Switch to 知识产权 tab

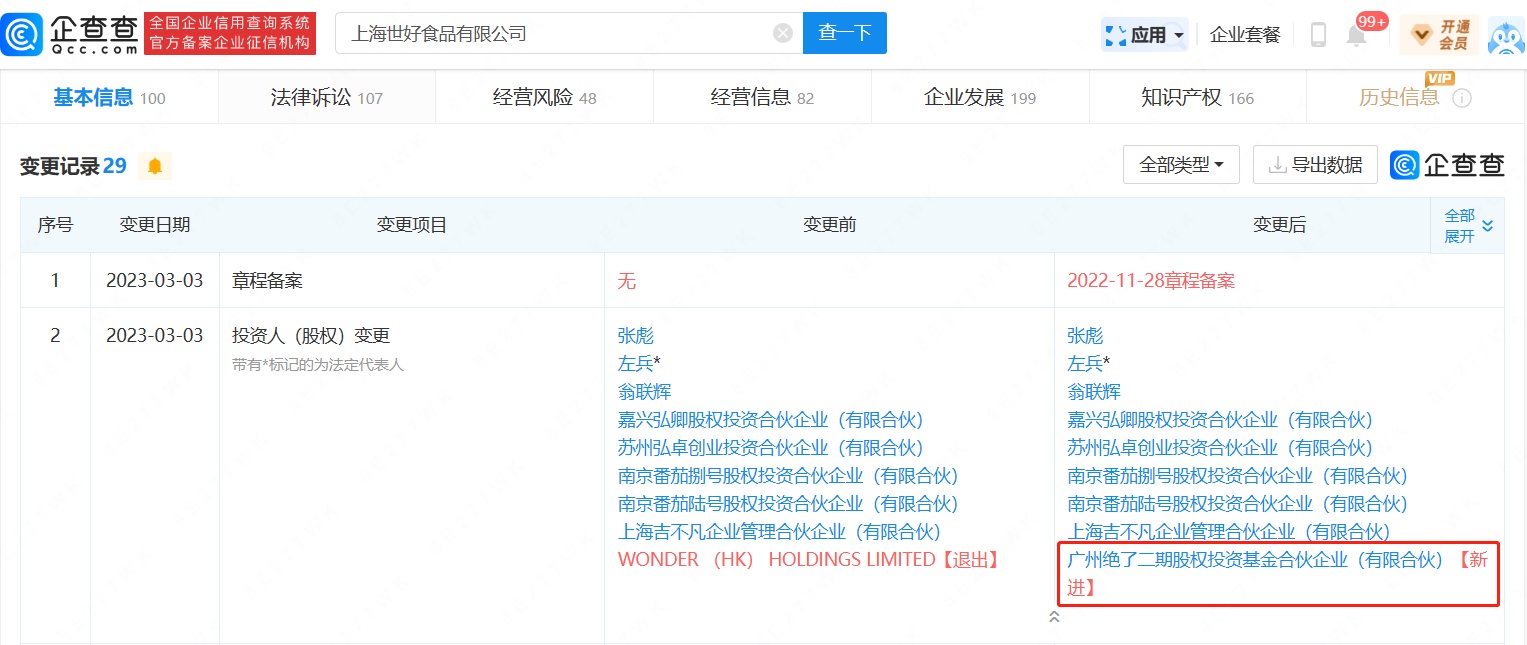[x=1197, y=98]
